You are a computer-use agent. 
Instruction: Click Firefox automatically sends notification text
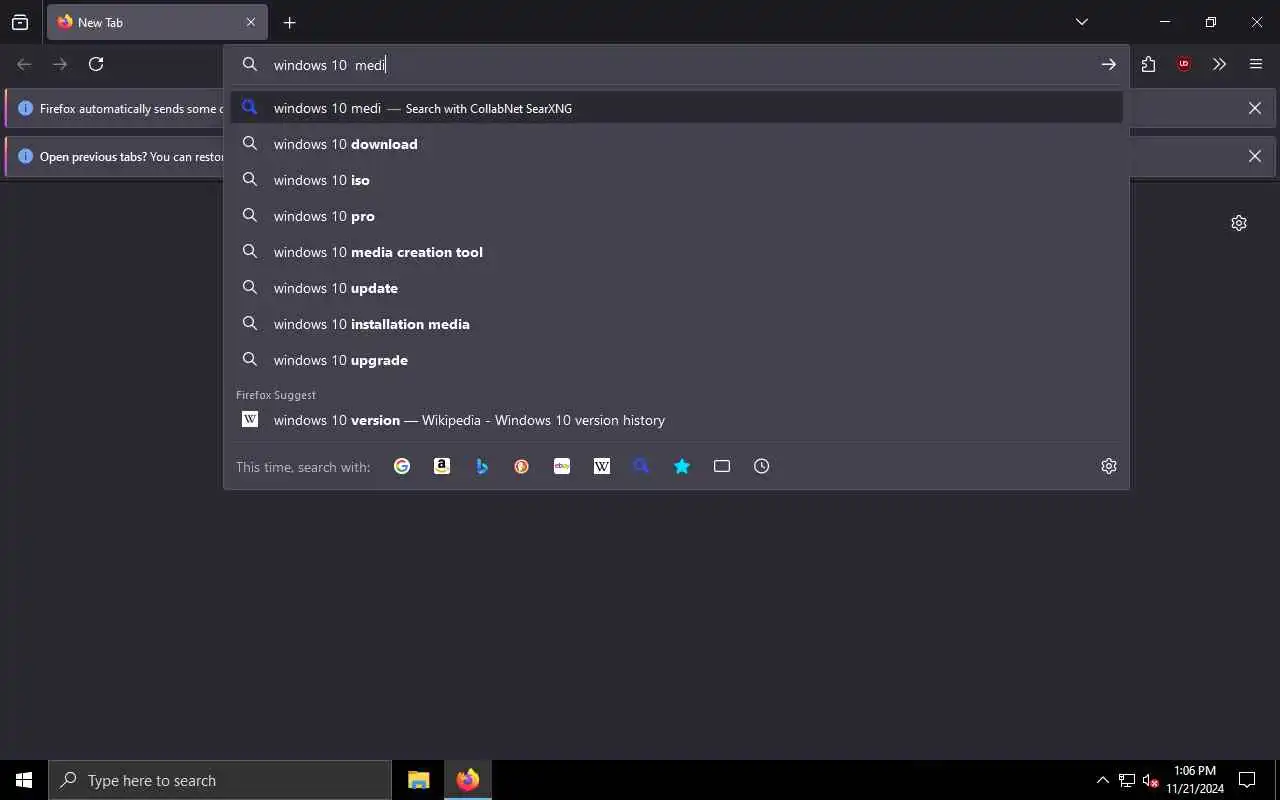[131, 108]
